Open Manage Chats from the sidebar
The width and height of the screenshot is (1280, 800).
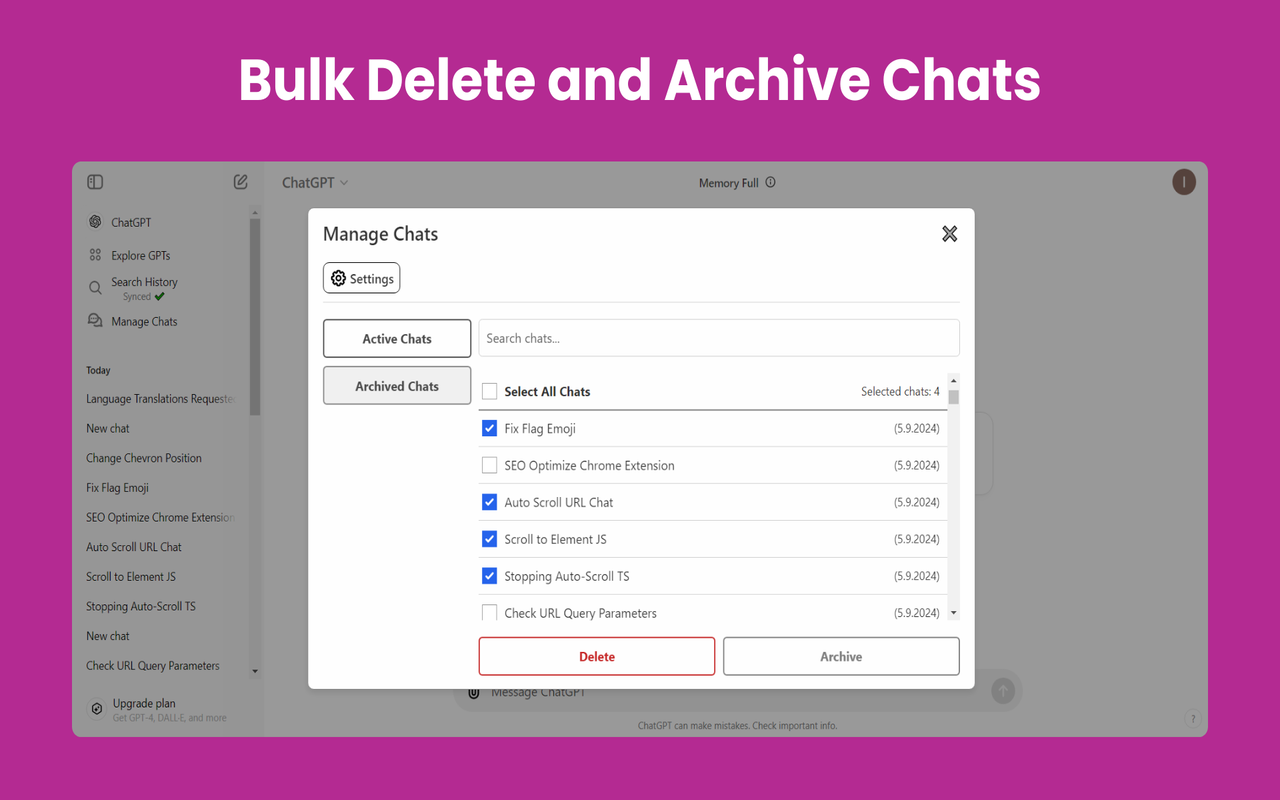click(x=144, y=321)
